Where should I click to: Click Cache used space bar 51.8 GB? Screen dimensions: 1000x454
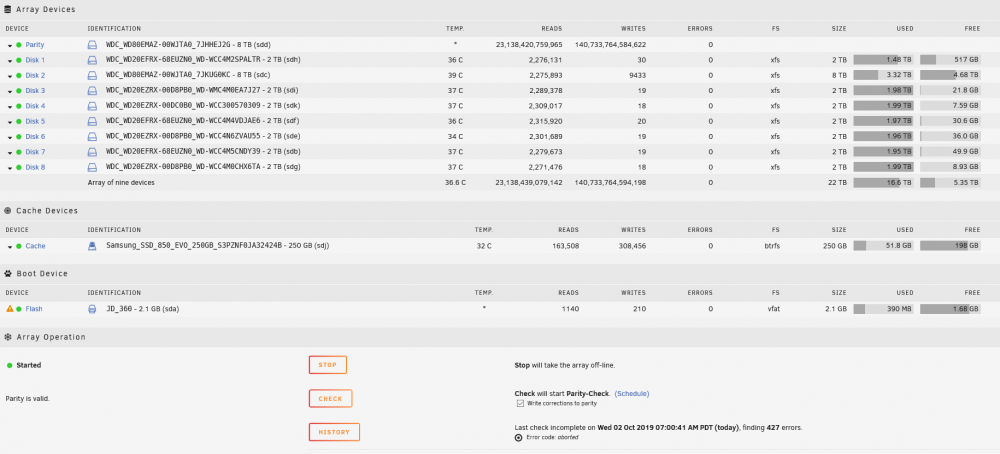pos(883,246)
